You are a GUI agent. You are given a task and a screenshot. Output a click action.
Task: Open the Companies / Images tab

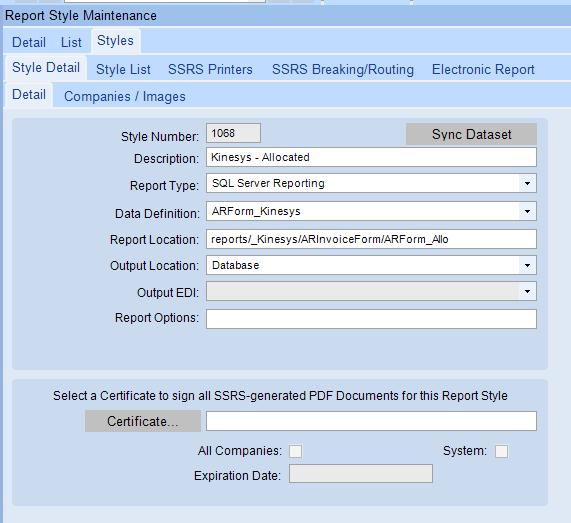(125, 97)
